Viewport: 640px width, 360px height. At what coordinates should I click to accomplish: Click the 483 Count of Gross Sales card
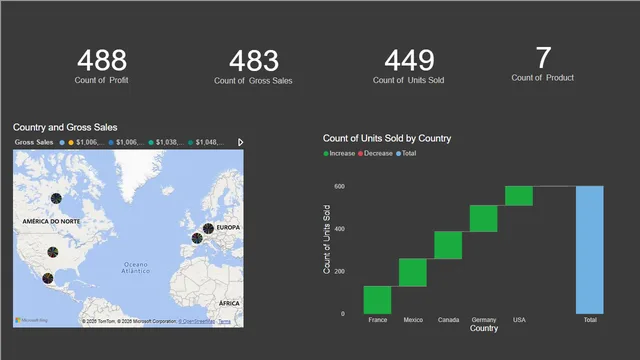[253, 66]
